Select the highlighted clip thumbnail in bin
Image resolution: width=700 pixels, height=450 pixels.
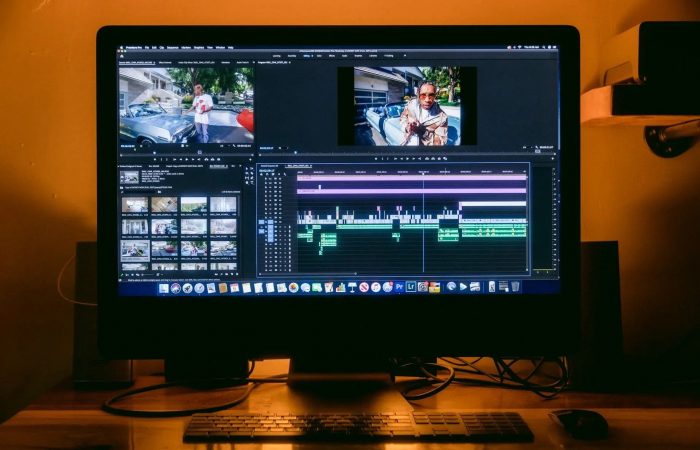[x=135, y=251]
